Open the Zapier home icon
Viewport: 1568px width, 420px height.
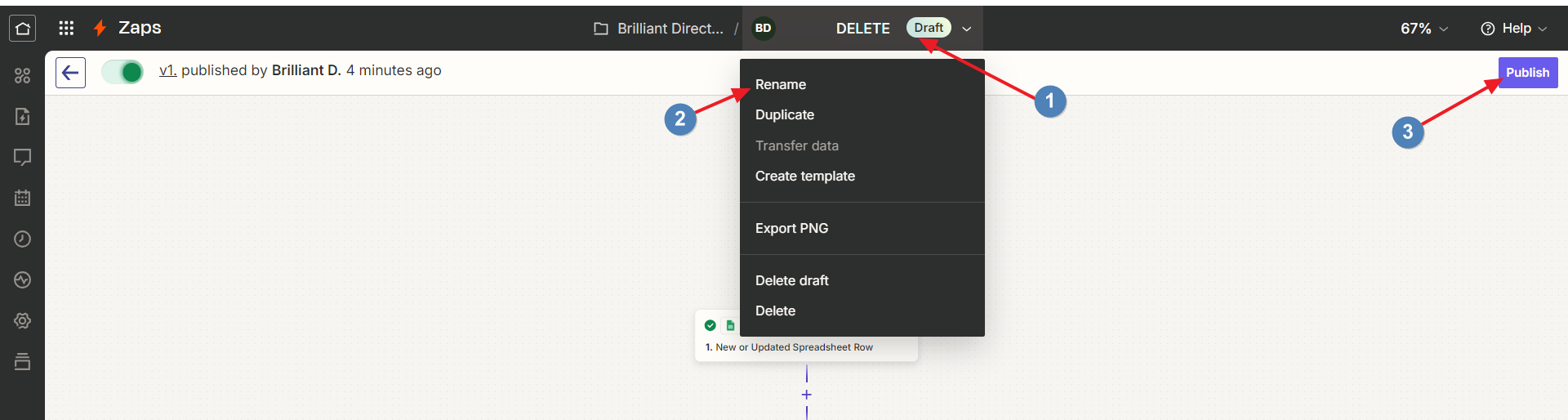[22, 28]
